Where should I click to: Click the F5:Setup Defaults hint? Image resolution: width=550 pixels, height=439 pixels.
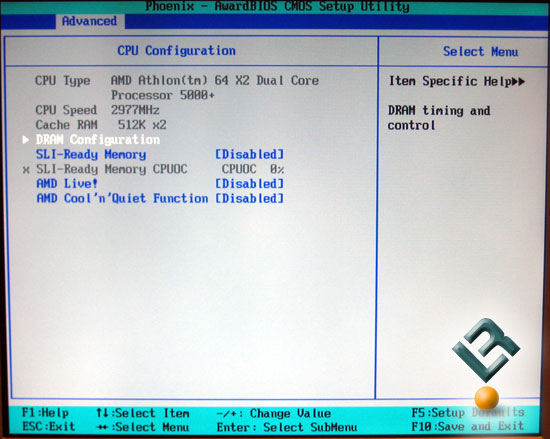click(468, 412)
